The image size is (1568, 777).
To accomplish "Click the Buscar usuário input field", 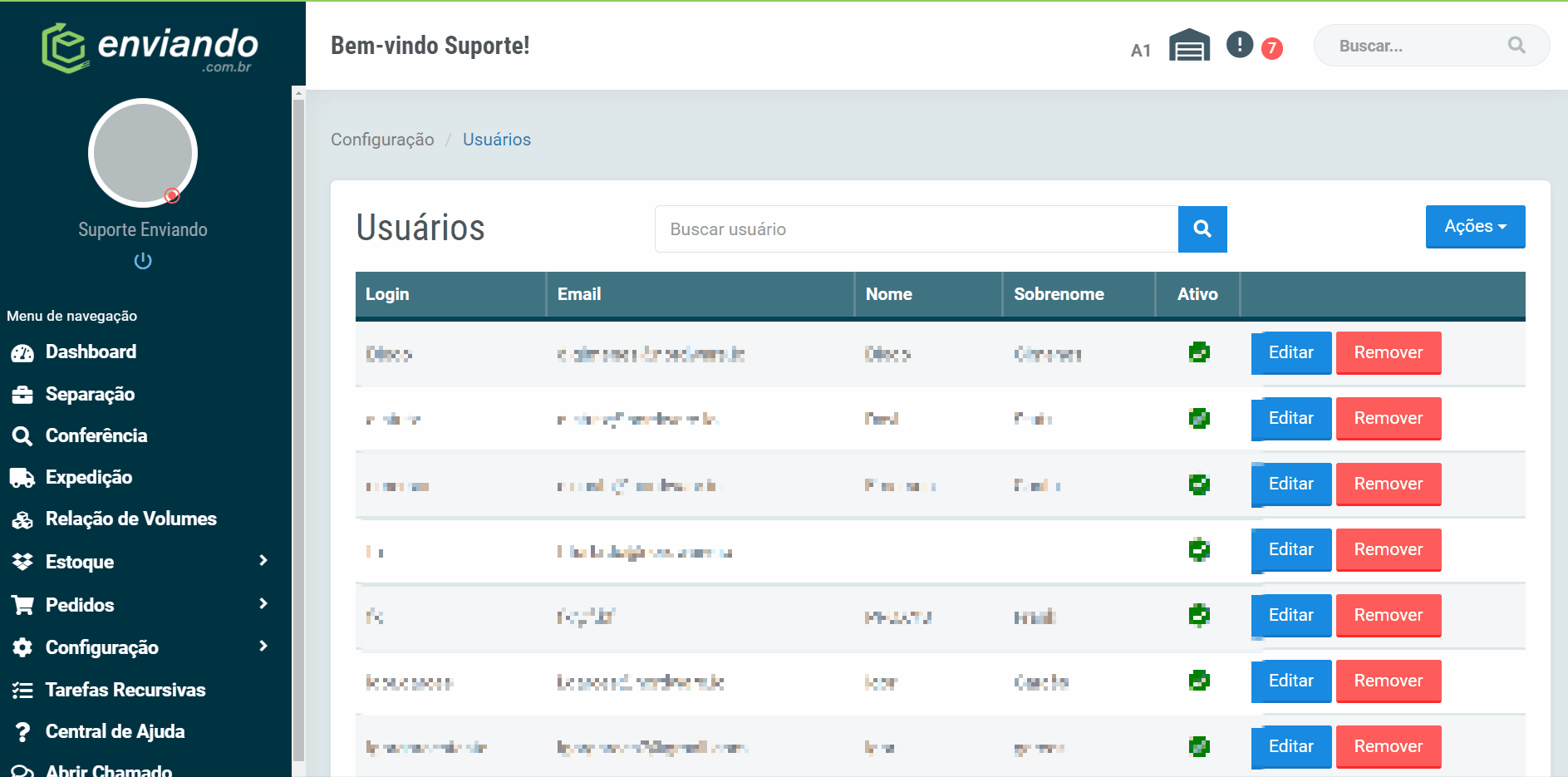I will (x=917, y=229).
